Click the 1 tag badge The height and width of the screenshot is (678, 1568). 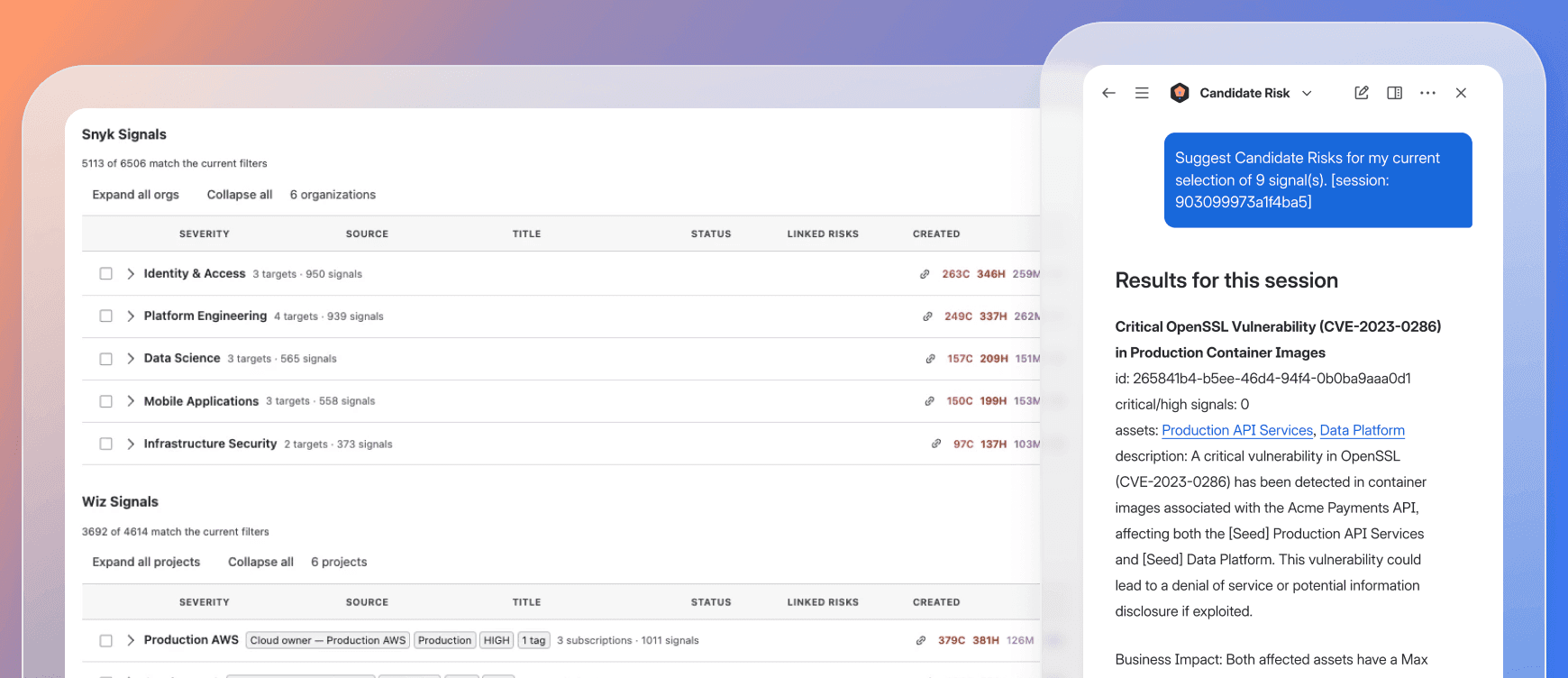click(533, 640)
